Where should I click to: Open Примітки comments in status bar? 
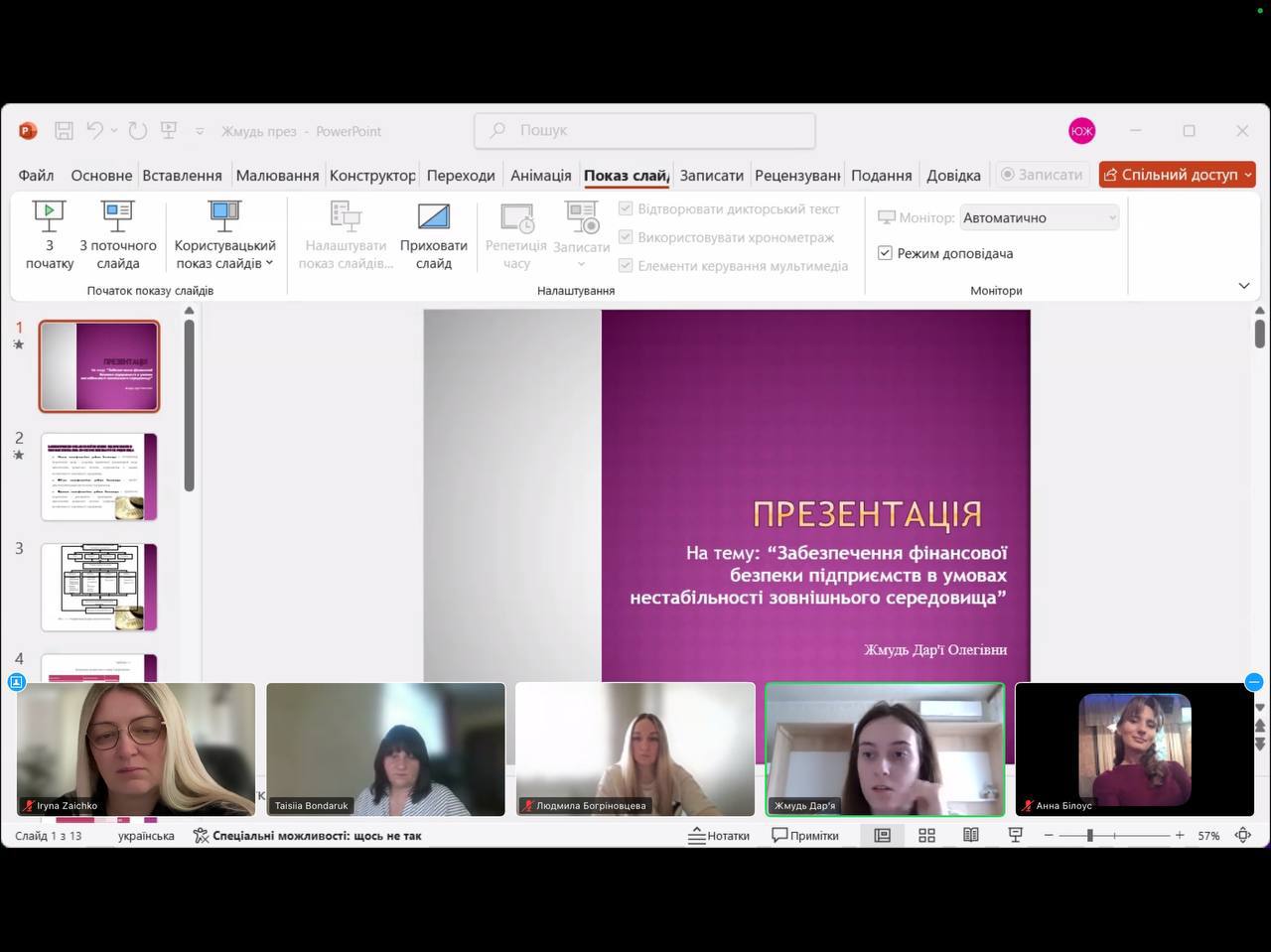[805, 836]
